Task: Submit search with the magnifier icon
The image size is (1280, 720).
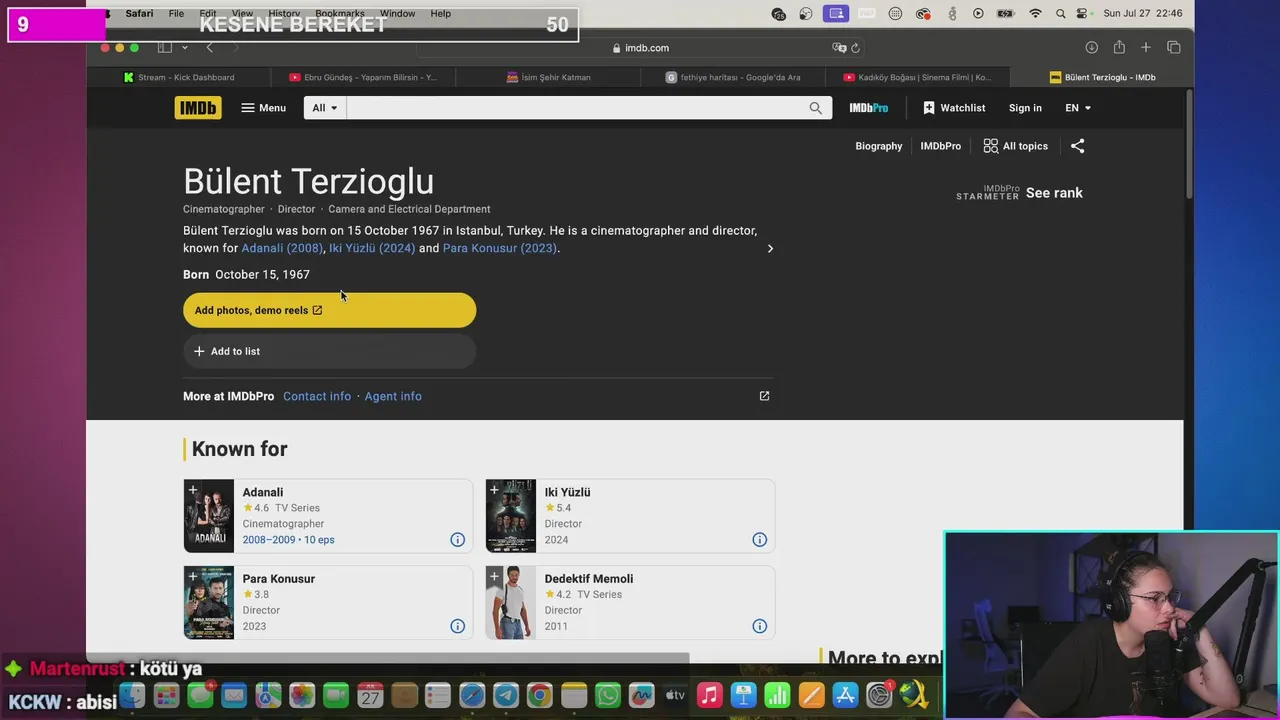Action: coord(816,108)
